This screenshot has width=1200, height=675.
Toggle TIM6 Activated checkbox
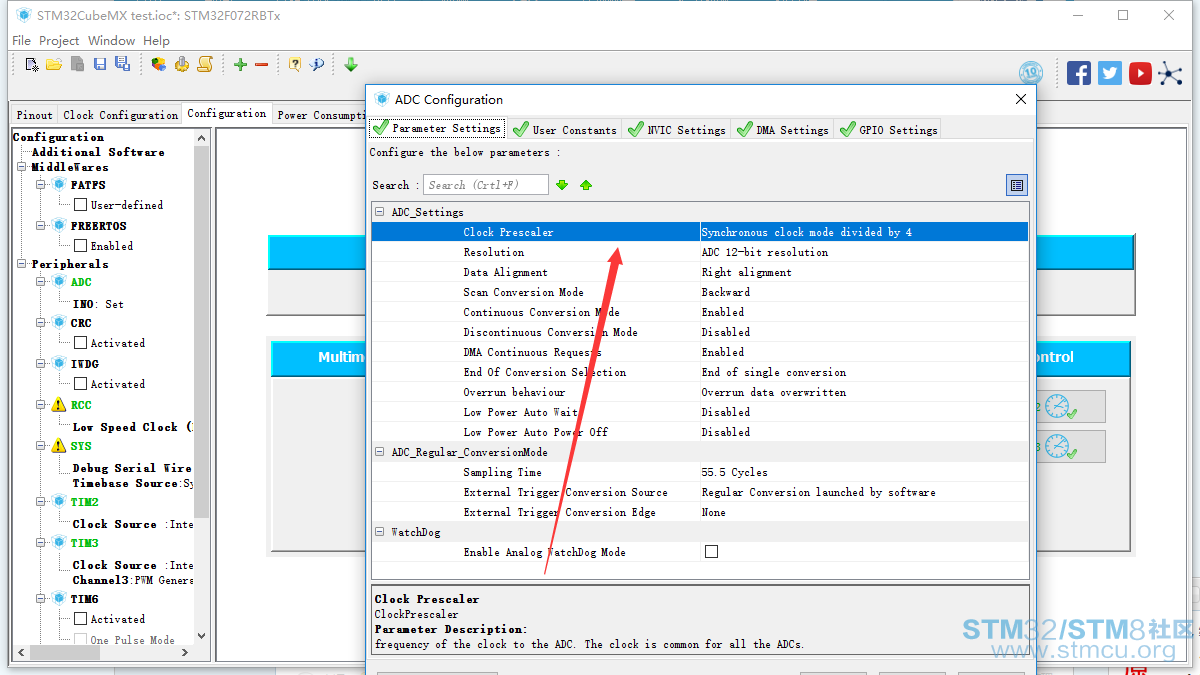81,619
